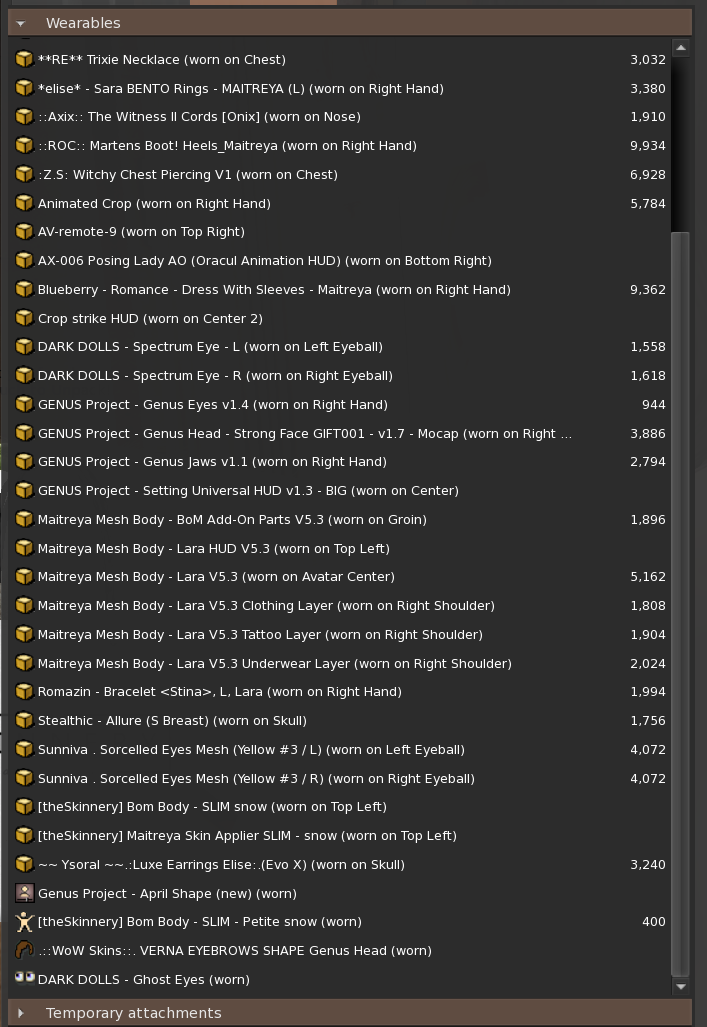Click the scrollbar up arrow
Screen dimensions: 707x1027
click(681, 48)
